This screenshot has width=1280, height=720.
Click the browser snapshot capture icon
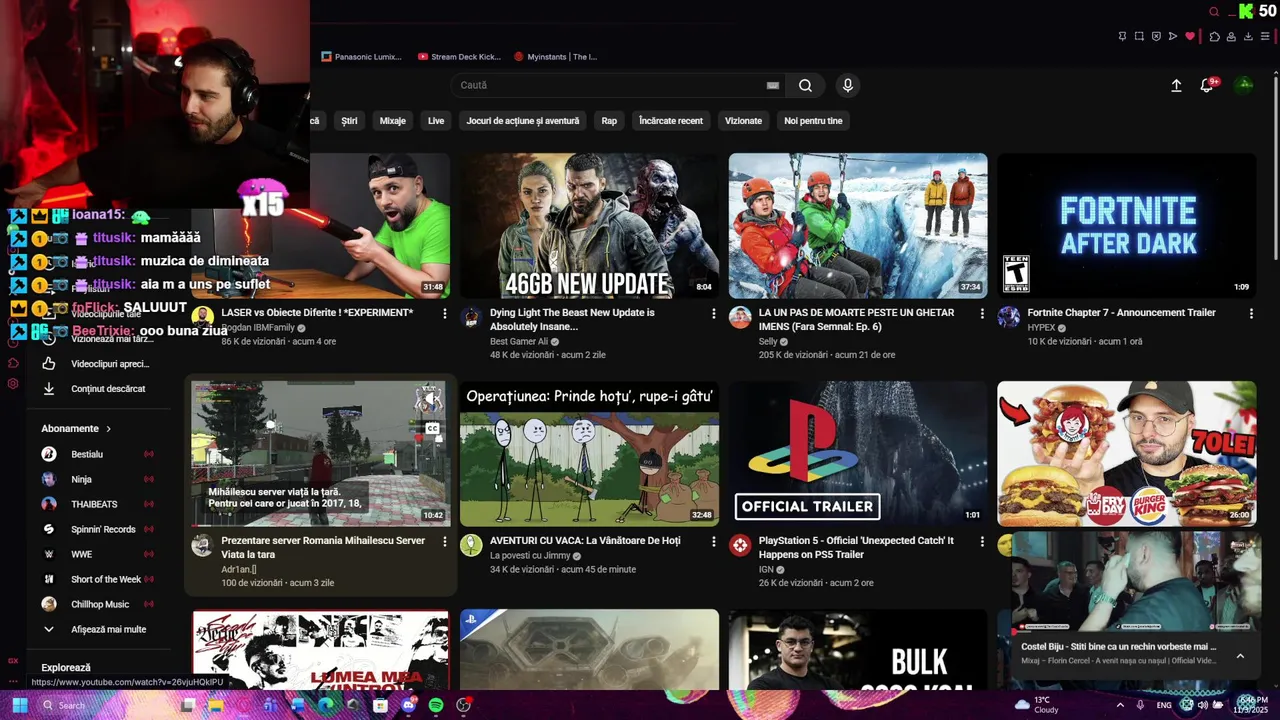pos(1139,37)
